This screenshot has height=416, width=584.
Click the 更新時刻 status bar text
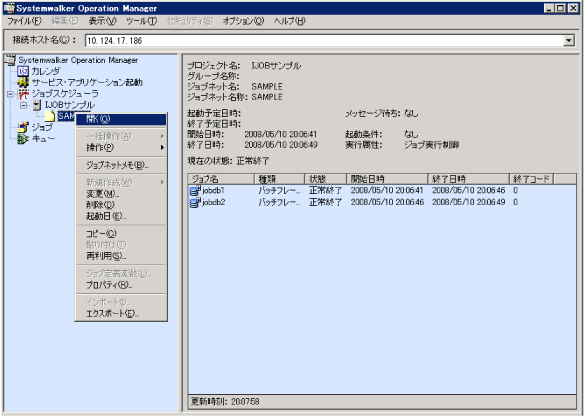click(225, 401)
